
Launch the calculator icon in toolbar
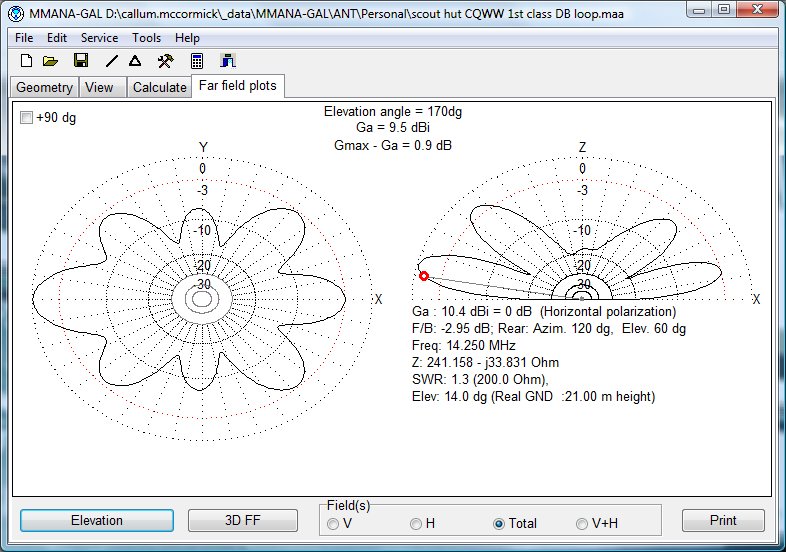(198, 61)
